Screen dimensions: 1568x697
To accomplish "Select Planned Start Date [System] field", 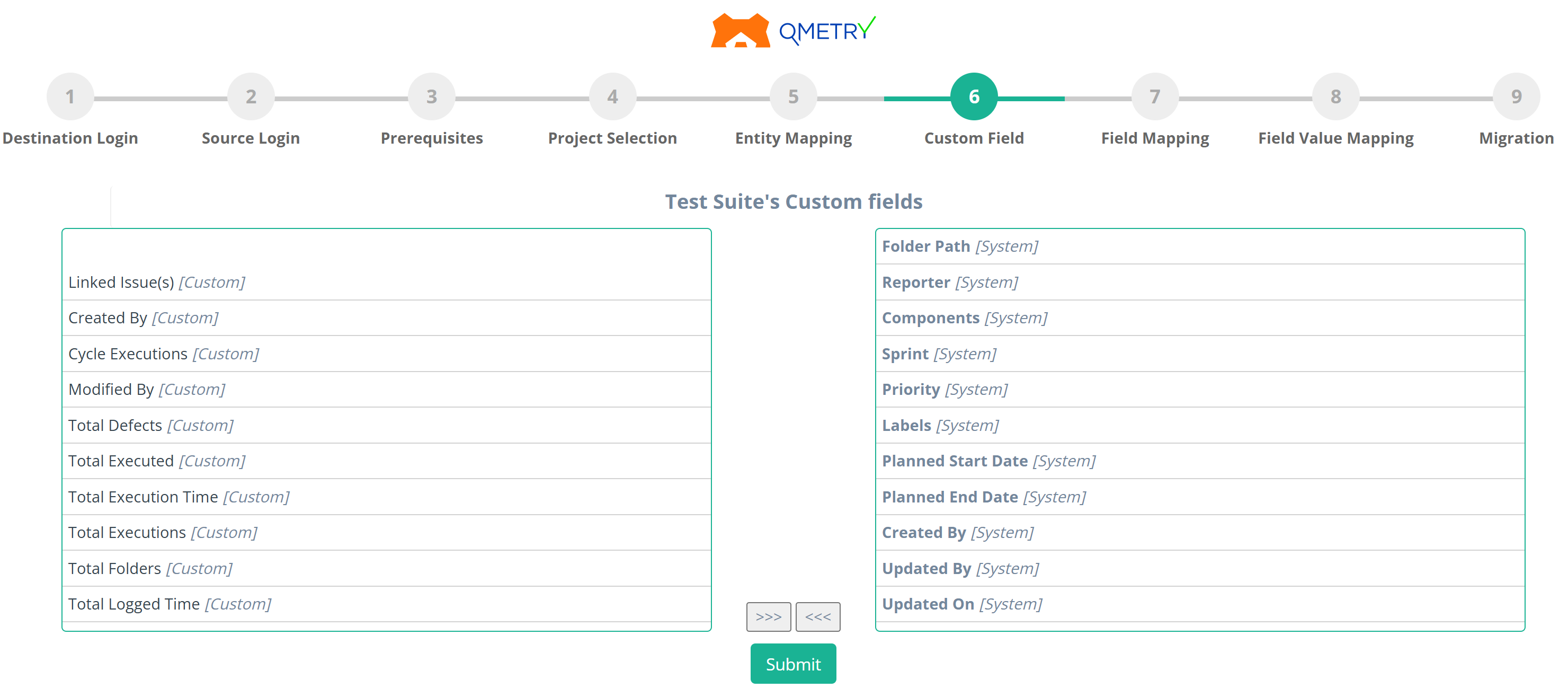I will coord(1200,461).
